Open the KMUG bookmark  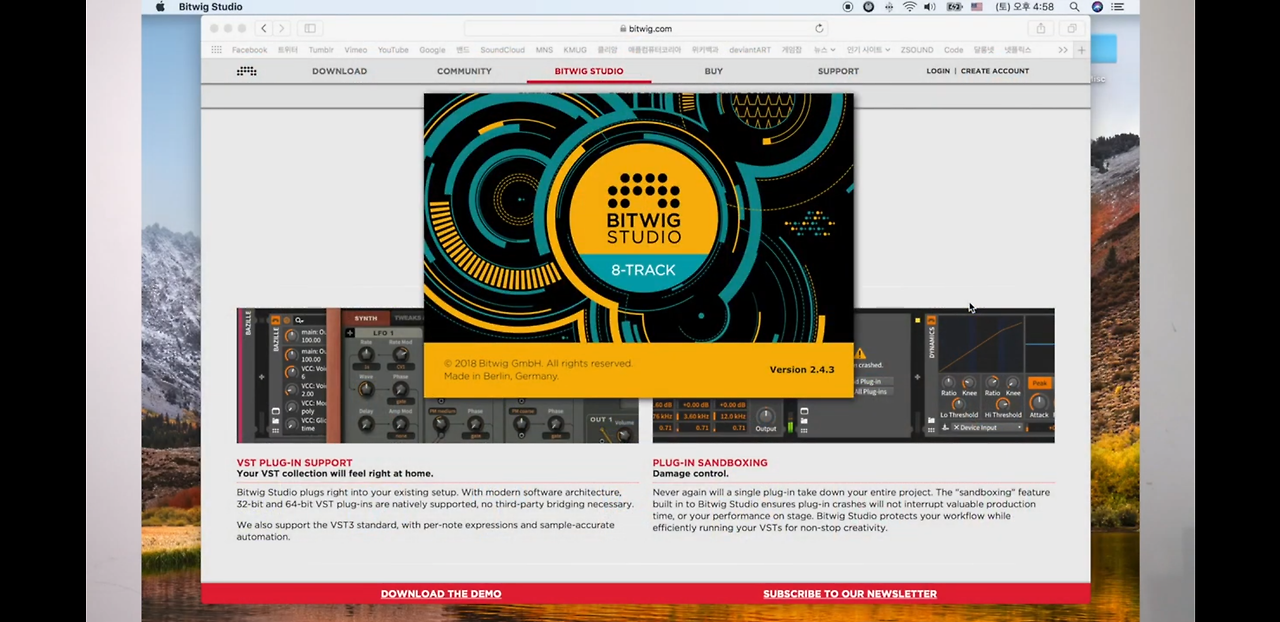pos(575,50)
